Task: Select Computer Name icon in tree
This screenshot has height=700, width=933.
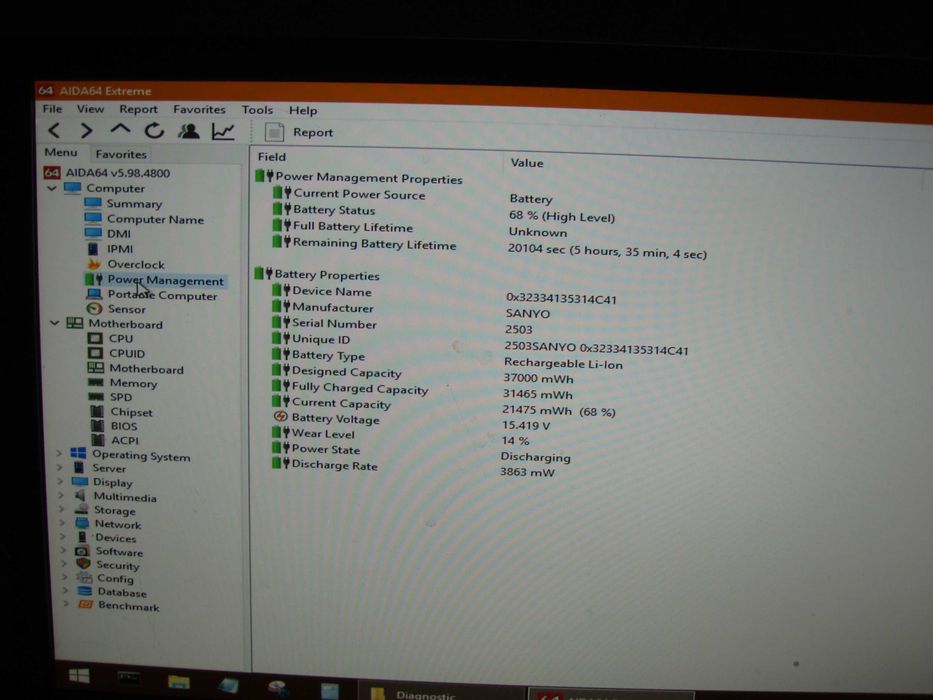Action: 93,218
